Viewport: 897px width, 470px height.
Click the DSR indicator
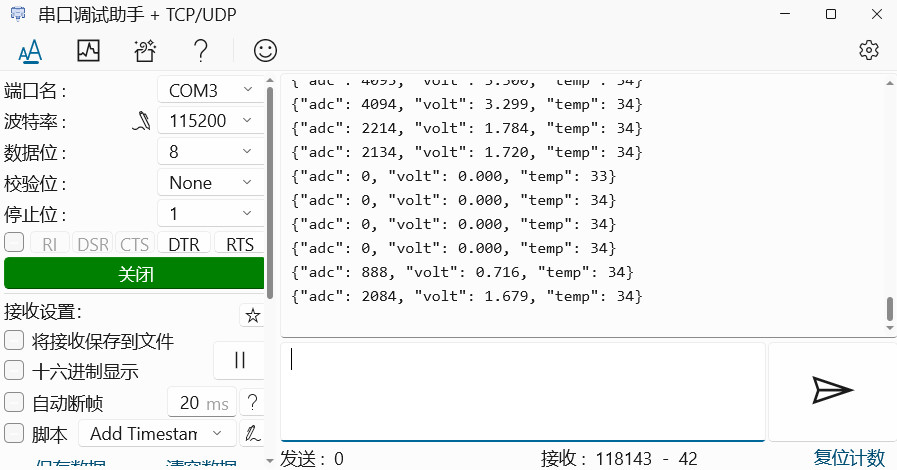(93, 244)
